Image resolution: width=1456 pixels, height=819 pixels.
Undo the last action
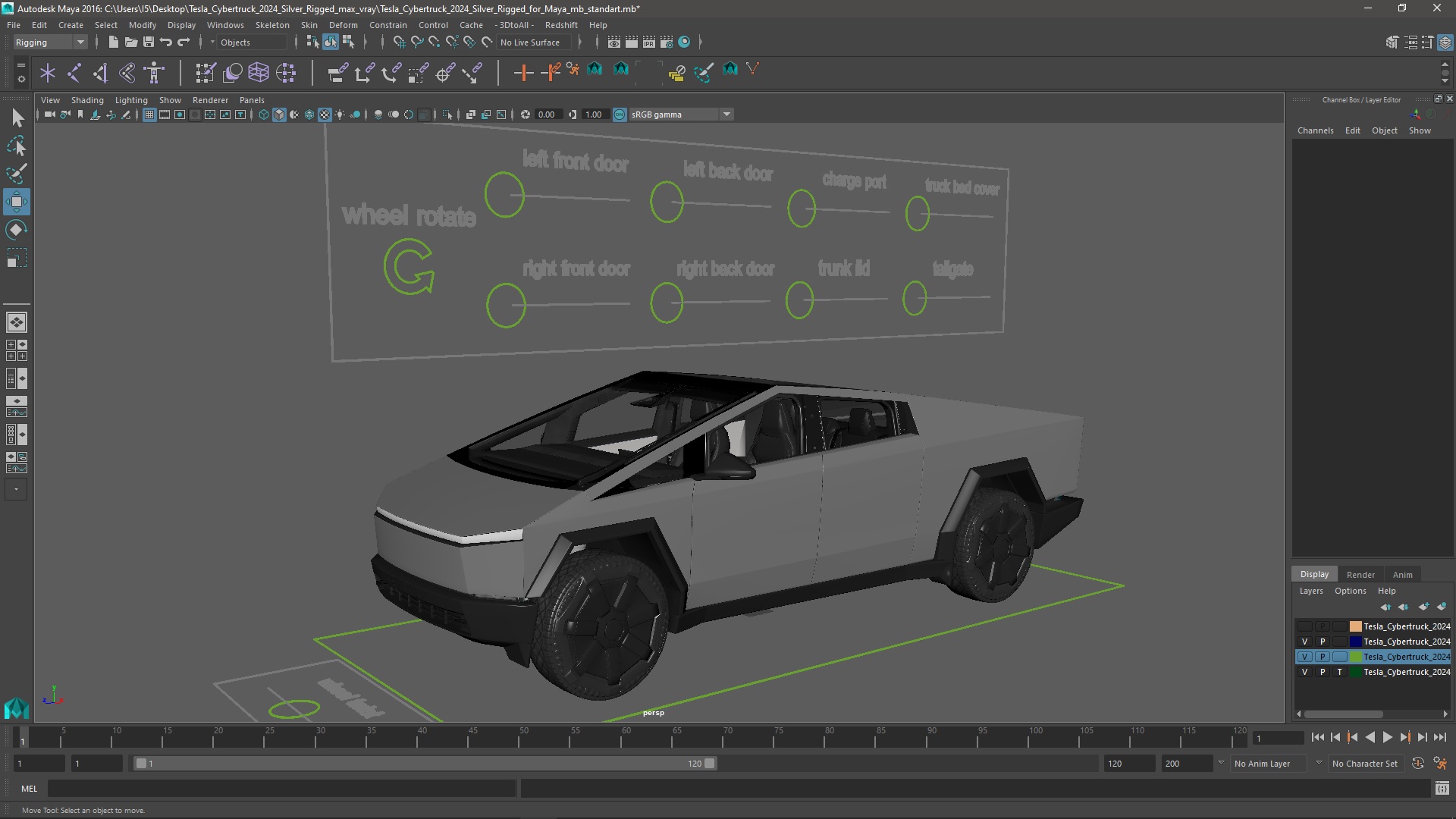(166, 42)
